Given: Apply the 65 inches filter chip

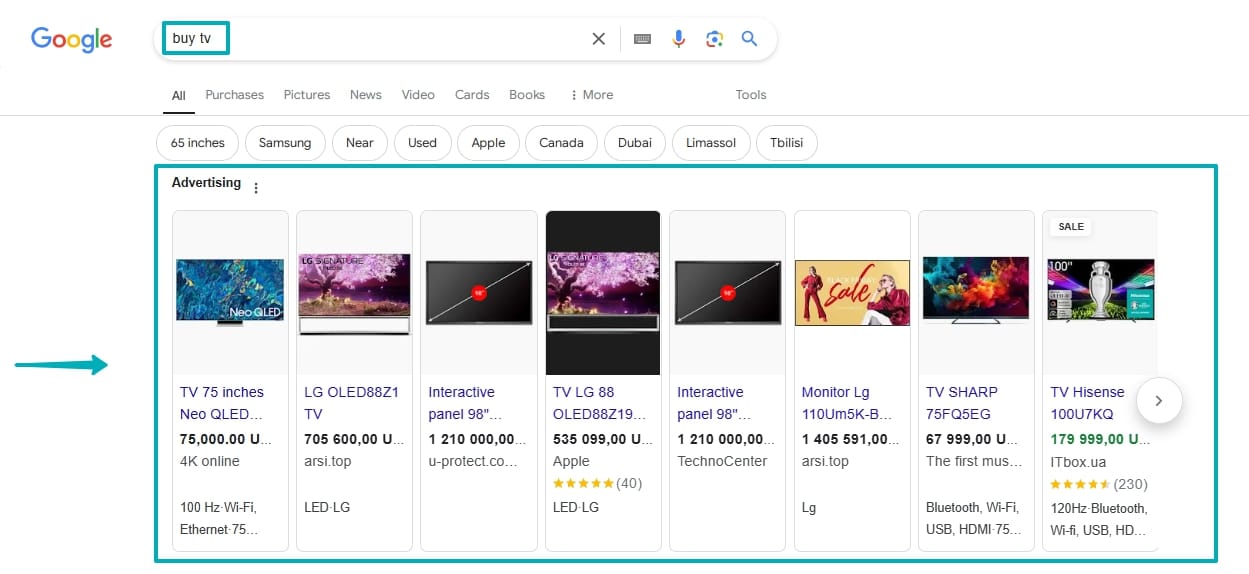Looking at the screenshot, I should [x=198, y=143].
